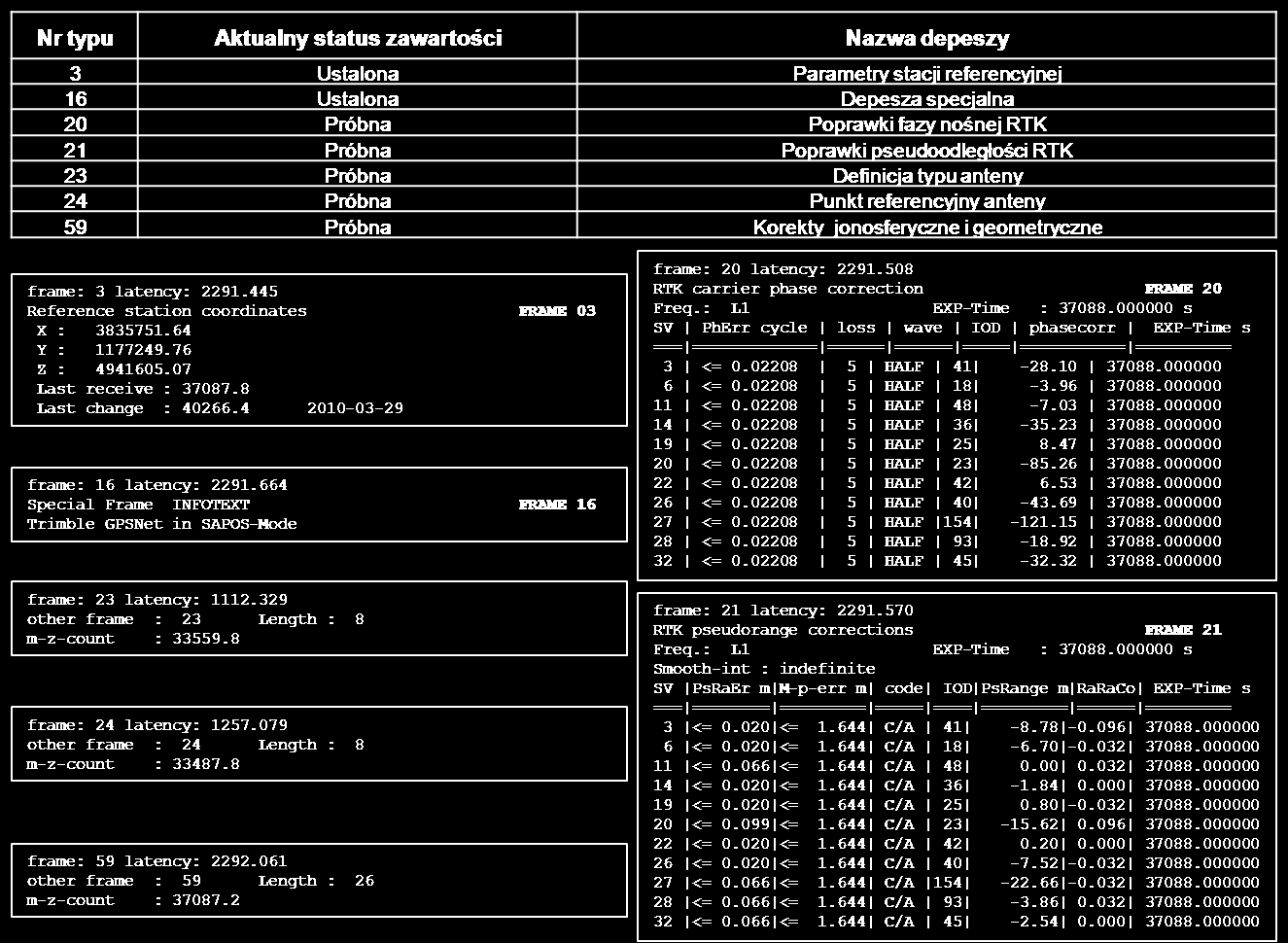Select phase correction value -121.15
This screenshot has width=1288, height=943.
(x=1044, y=522)
